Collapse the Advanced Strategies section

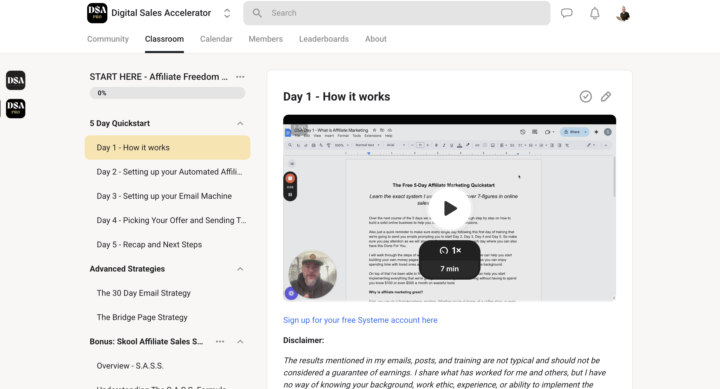(240, 269)
